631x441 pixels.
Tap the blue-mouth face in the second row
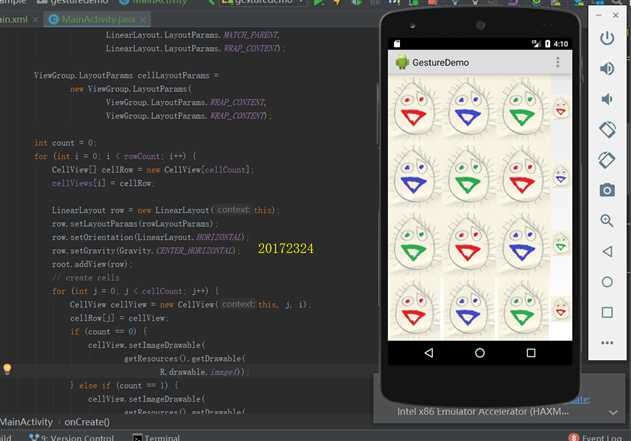tap(414, 175)
